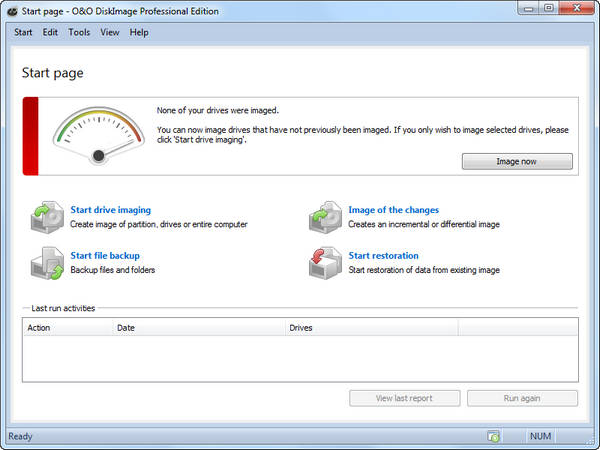Click the Drives column header
The width and height of the screenshot is (600, 450).
pos(370,327)
